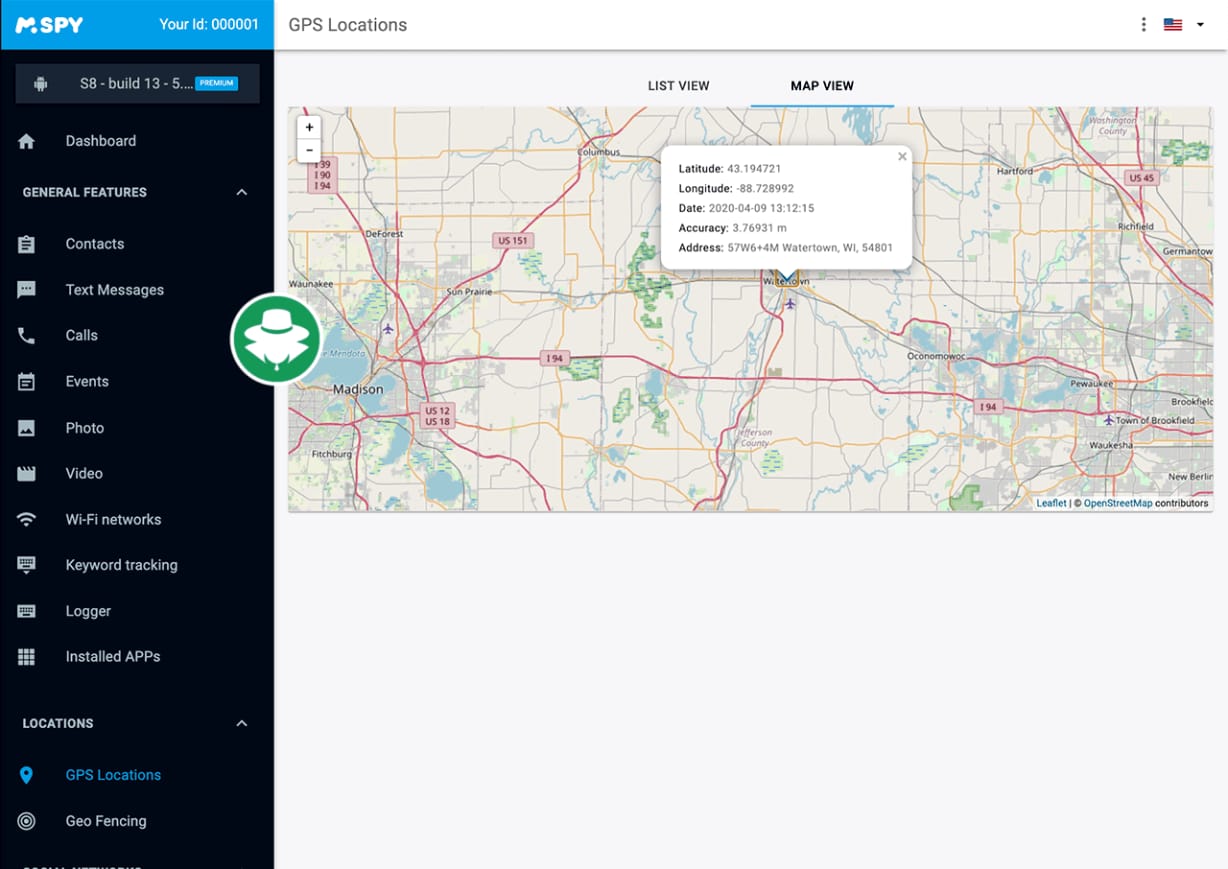
Task: Select the Calls phone icon
Action: (x=27, y=336)
